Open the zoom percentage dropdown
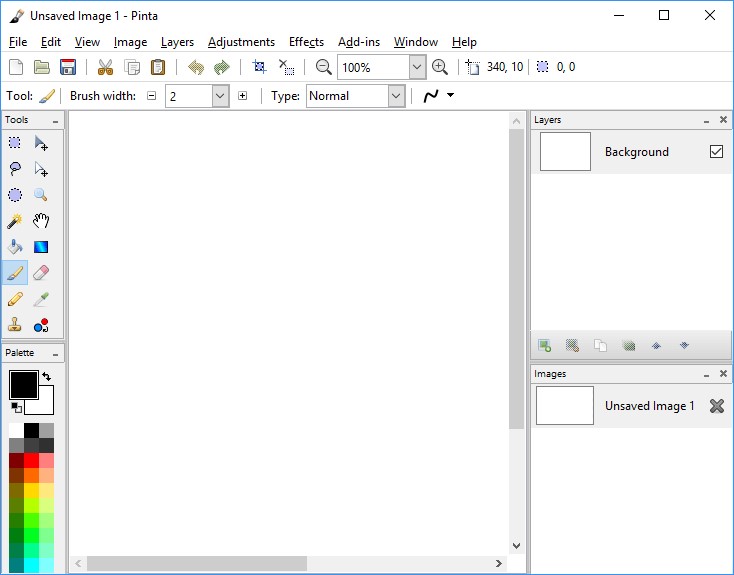 [x=417, y=67]
